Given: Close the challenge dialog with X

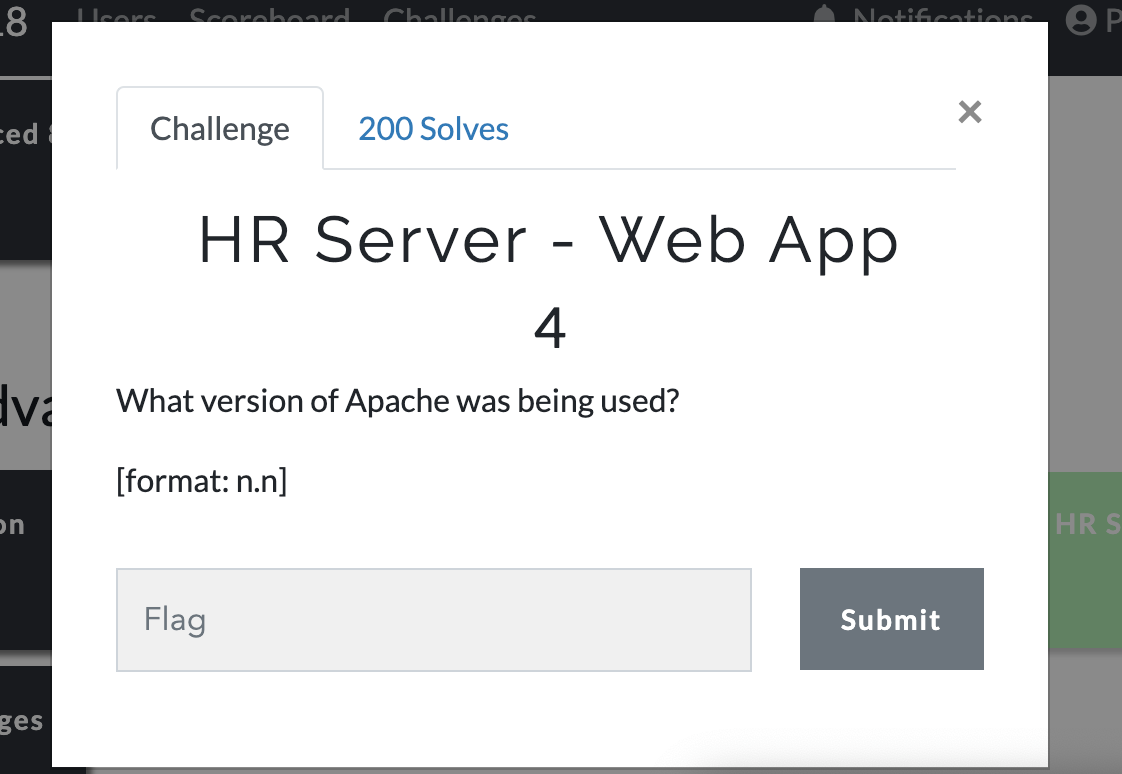Looking at the screenshot, I should [970, 112].
